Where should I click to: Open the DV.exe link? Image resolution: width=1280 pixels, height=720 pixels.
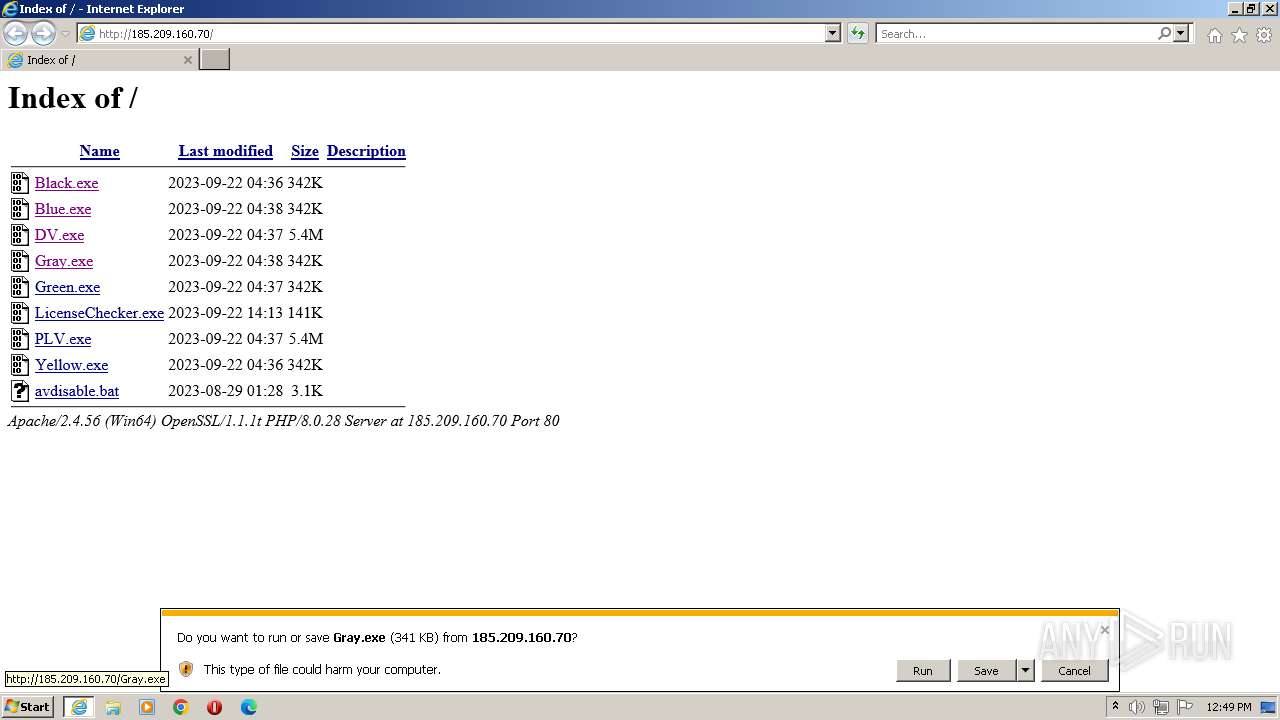pyautogui.click(x=59, y=235)
